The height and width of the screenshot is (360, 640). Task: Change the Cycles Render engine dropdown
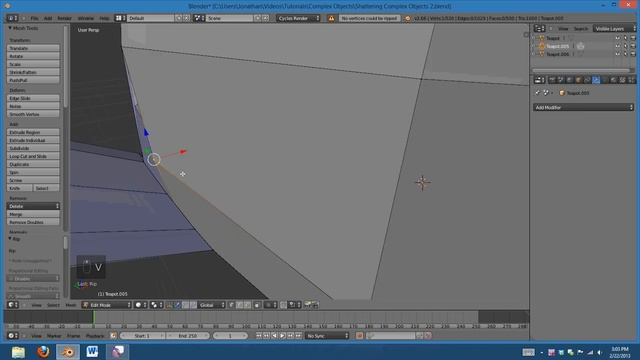pos(298,18)
